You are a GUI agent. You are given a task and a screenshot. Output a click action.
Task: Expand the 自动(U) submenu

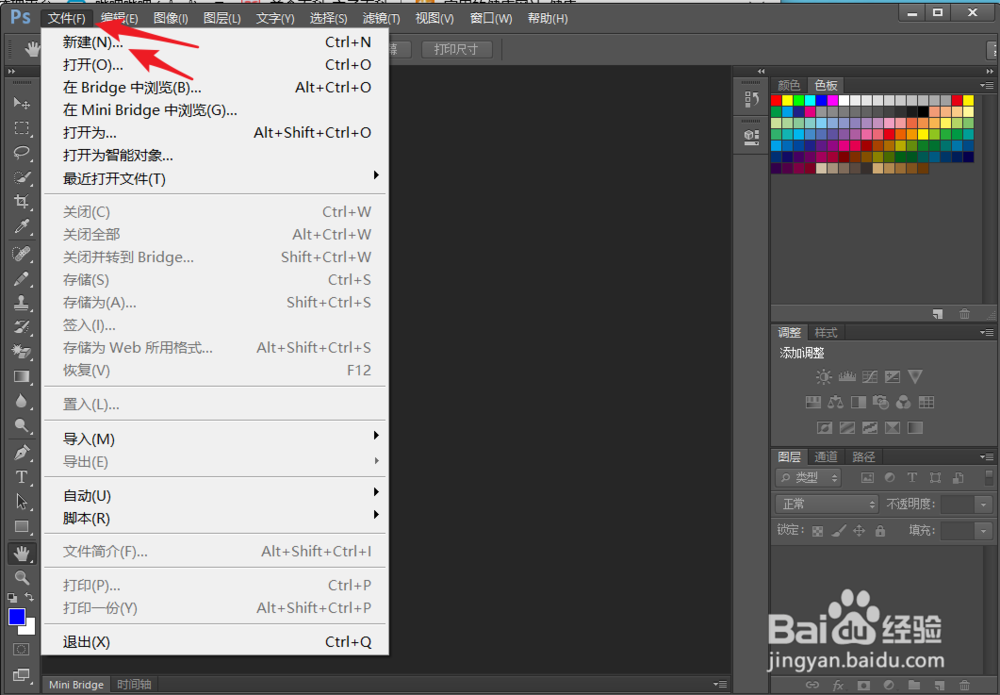[x=216, y=495]
